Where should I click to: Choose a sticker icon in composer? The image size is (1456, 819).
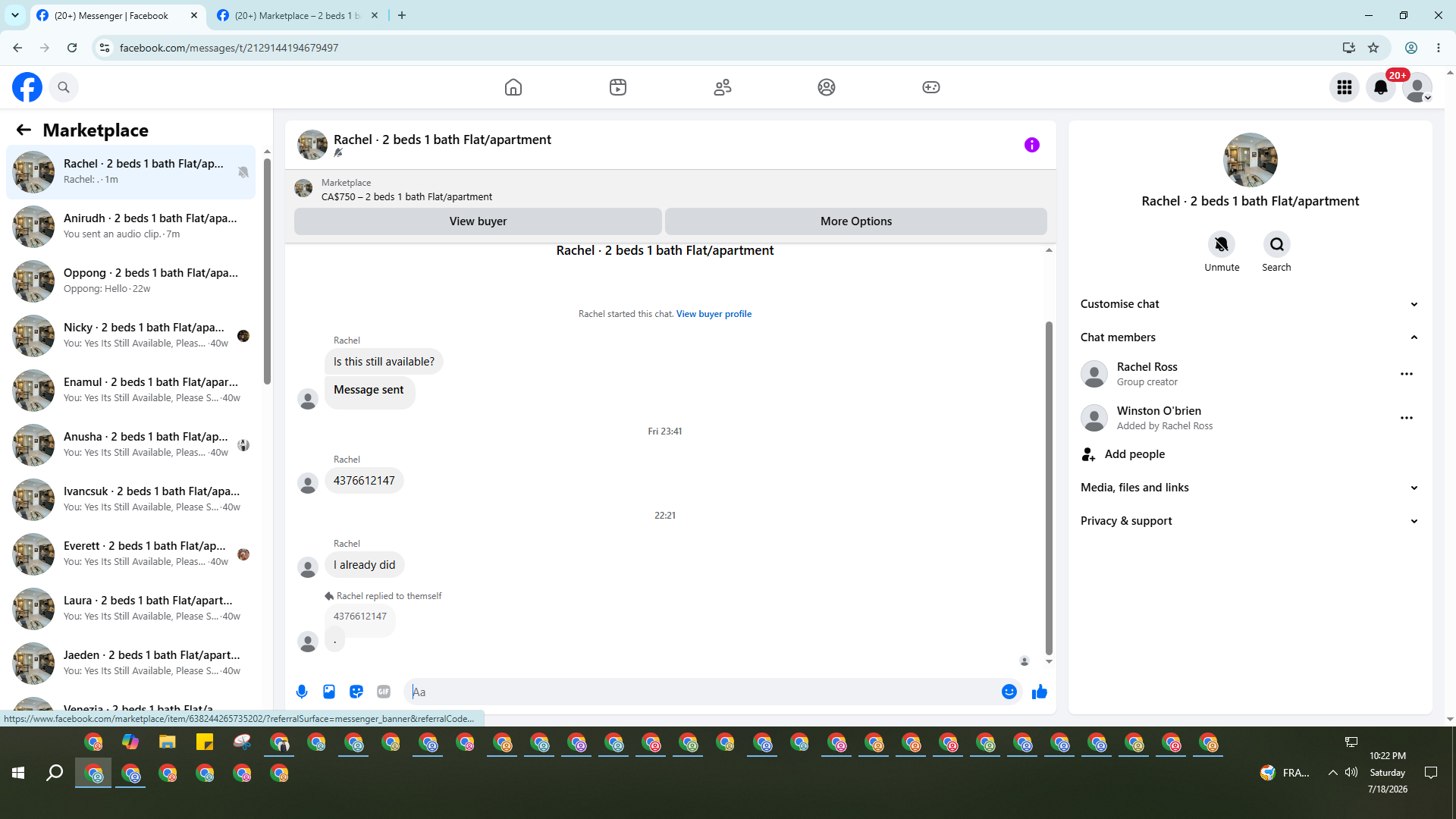click(356, 692)
